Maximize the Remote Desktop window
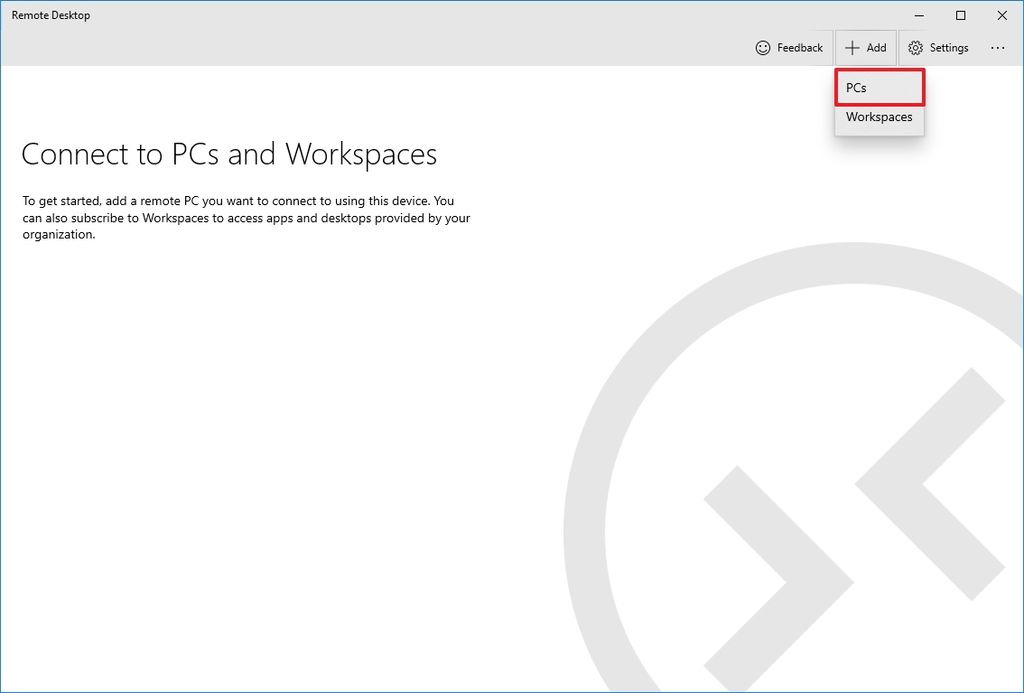The height and width of the screenshot is (693, 1024). tap(959, 15)
